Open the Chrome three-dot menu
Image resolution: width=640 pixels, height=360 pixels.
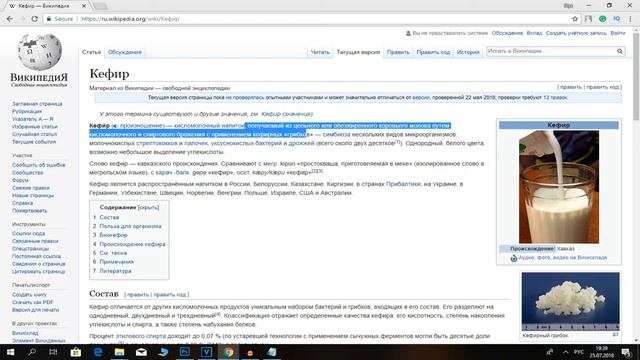tap(631, 19)
